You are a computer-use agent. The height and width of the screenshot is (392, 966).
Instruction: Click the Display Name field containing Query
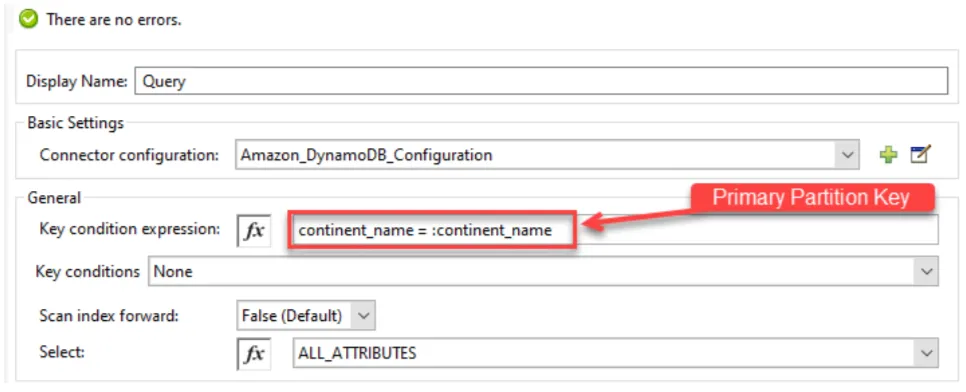[541, 81]
